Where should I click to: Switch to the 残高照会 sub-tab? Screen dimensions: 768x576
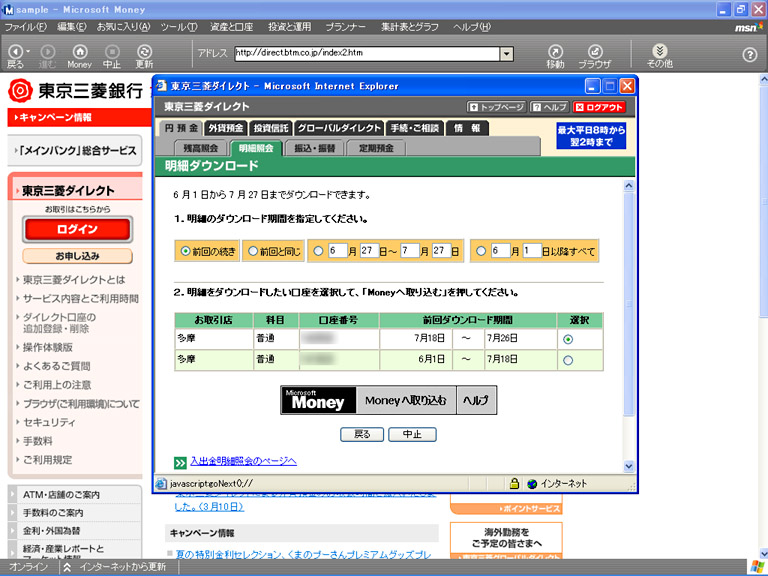coord(200,148)
